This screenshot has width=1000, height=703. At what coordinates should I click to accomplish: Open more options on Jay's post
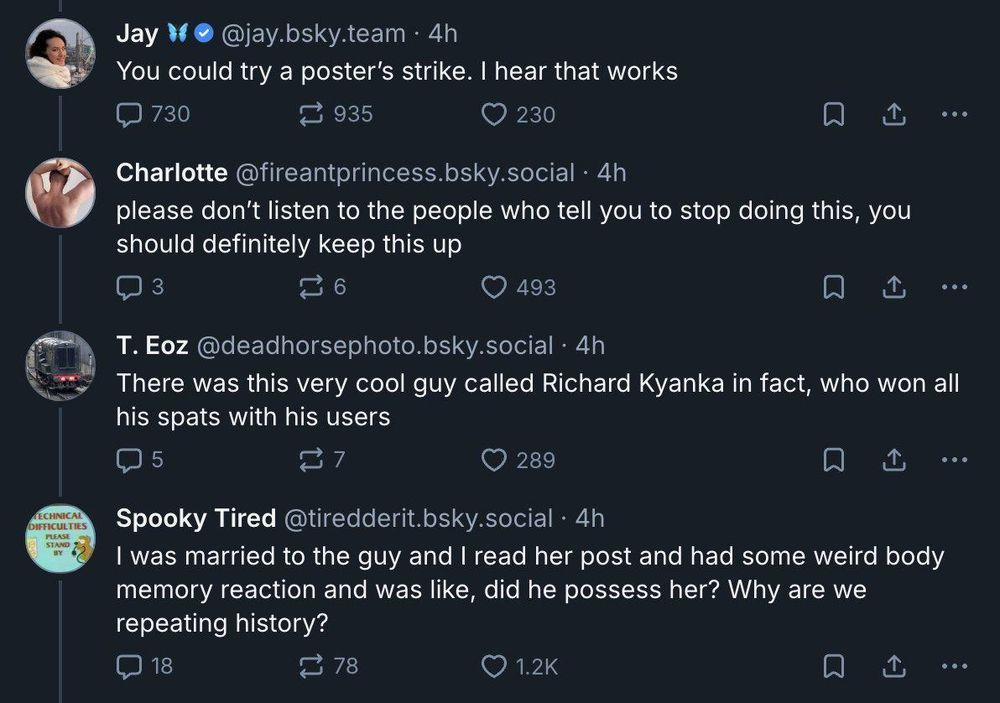955,115
